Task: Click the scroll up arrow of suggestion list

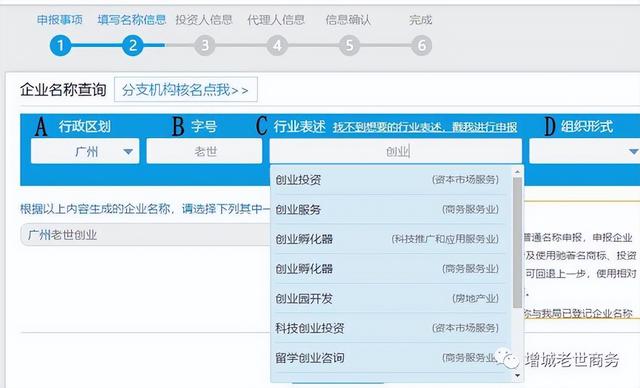Action: click(x=518, y=172)
